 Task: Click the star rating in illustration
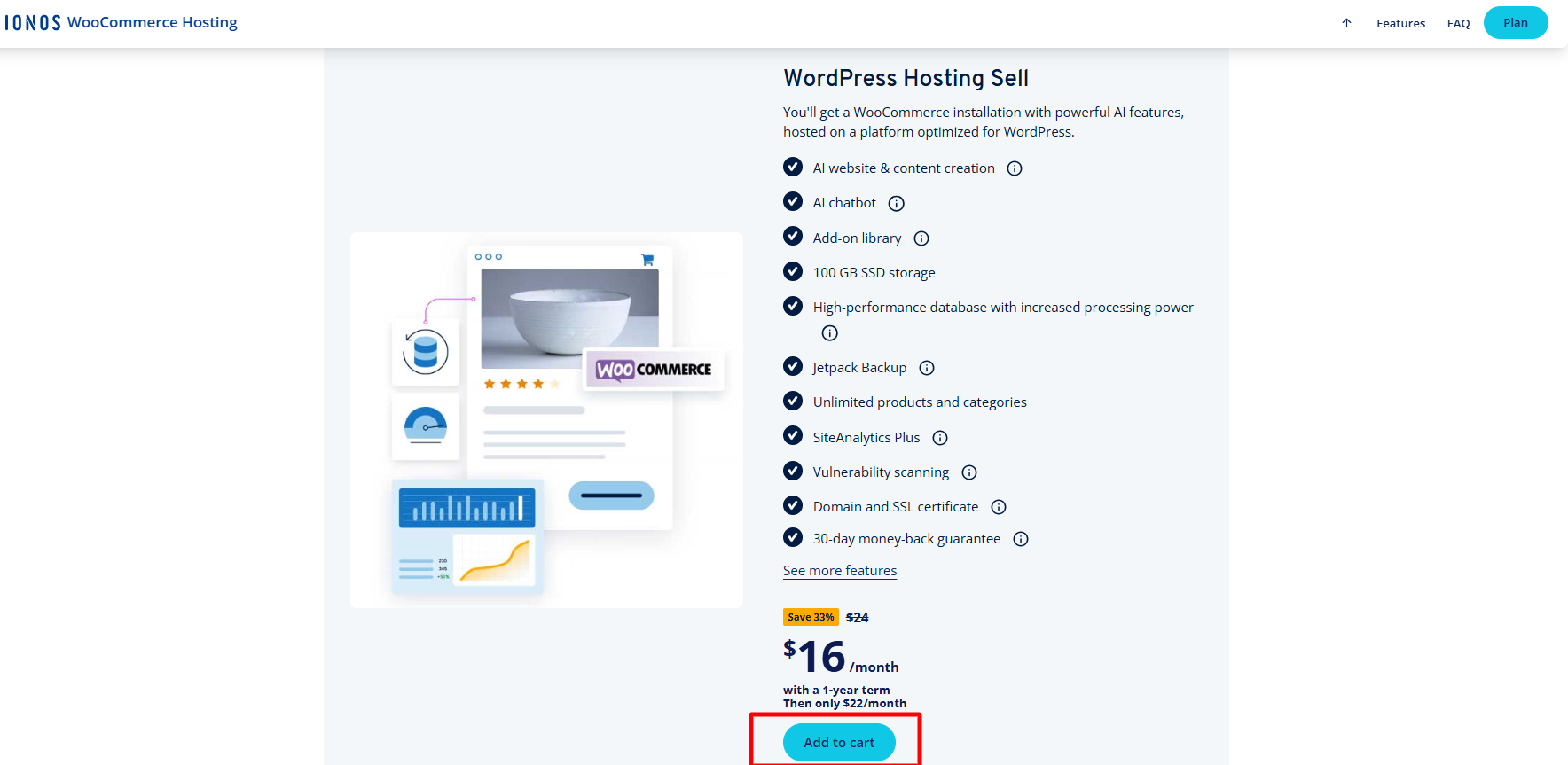(x=521, y=384)
